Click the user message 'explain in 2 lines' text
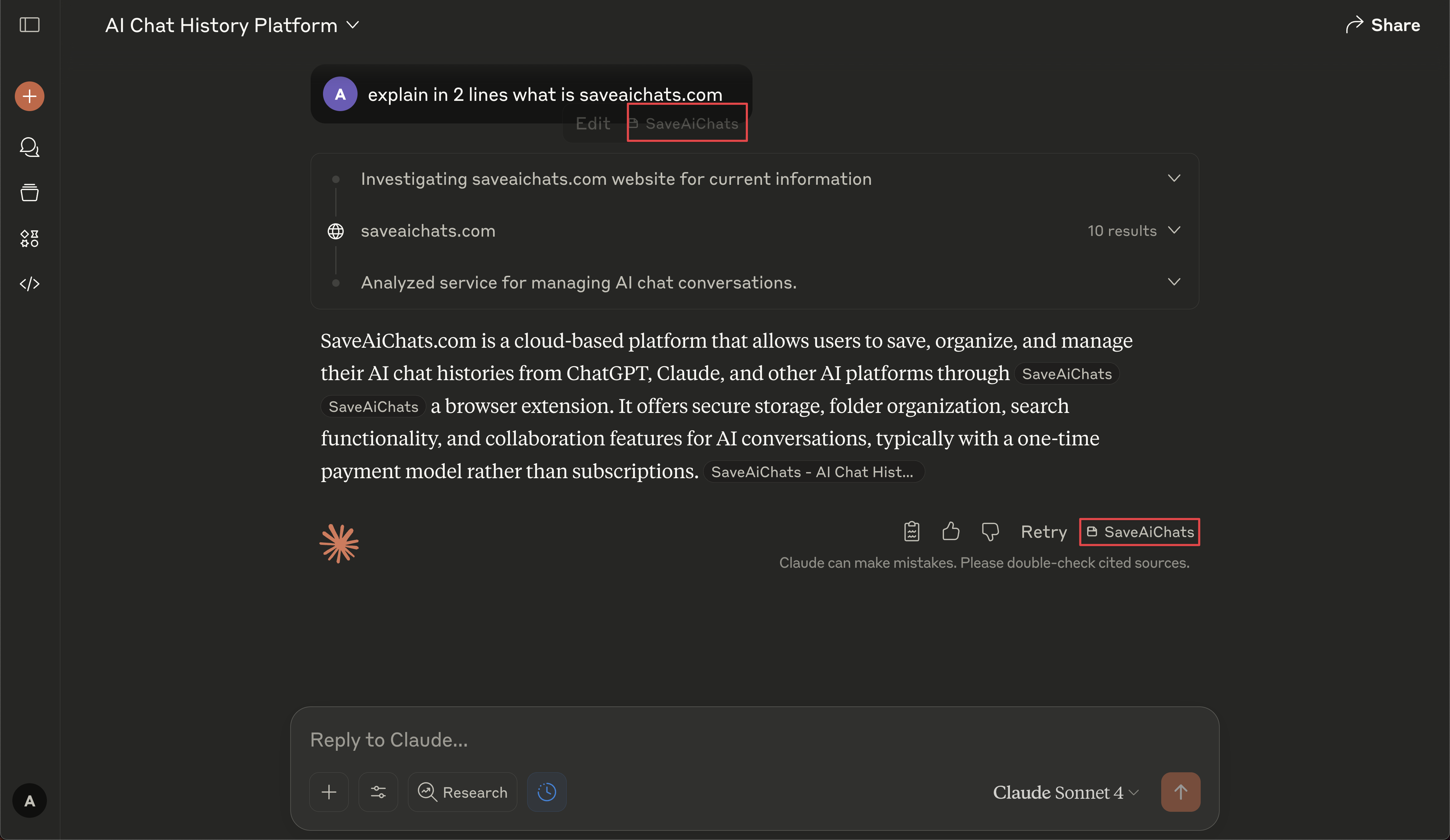1450x840 pixels. 545,95
